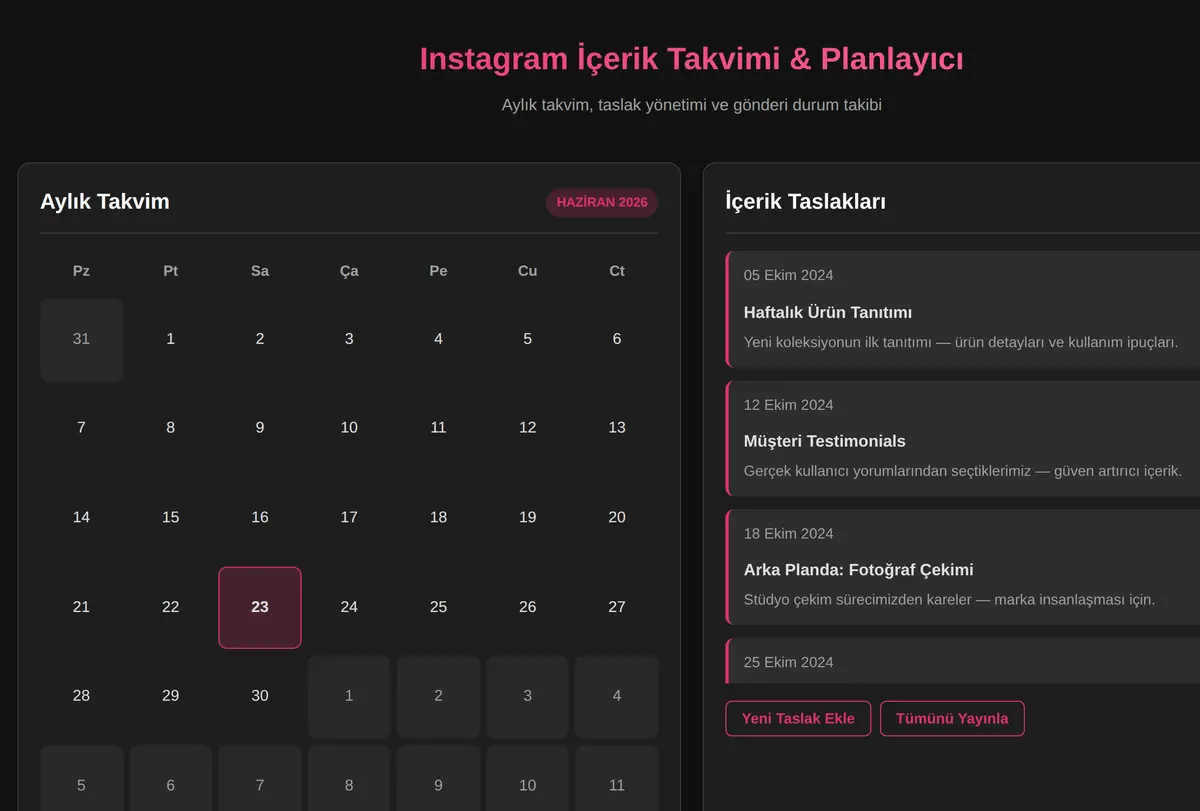Open the Haftalık Ürün Tanıtımı draft card
The image size is (1200, 811).
point(962,309)
